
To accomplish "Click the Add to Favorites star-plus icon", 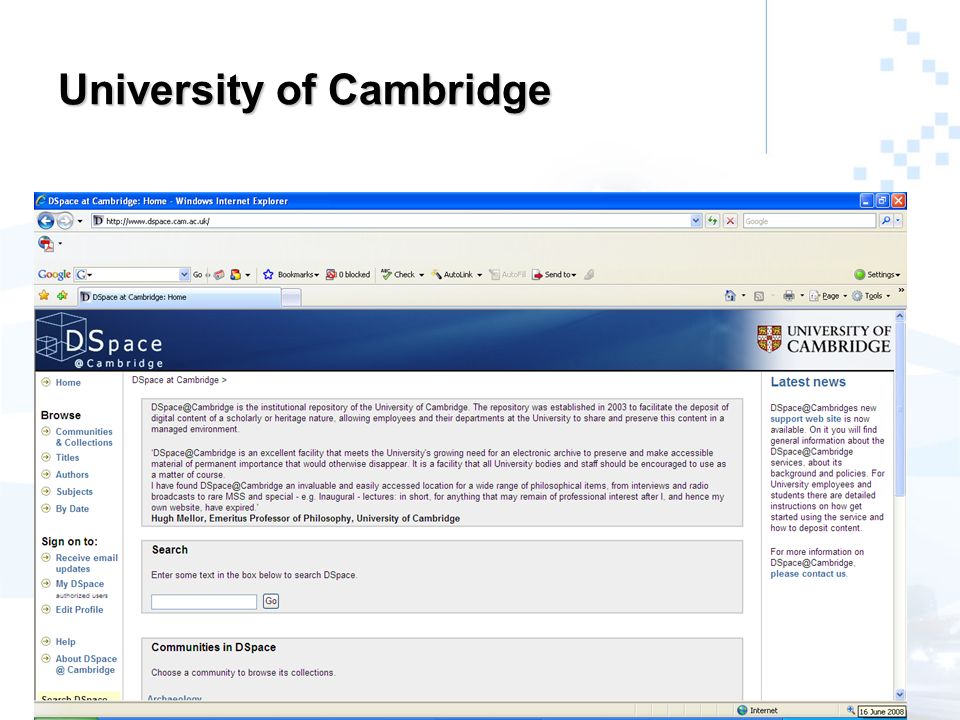I will (62, 296).
